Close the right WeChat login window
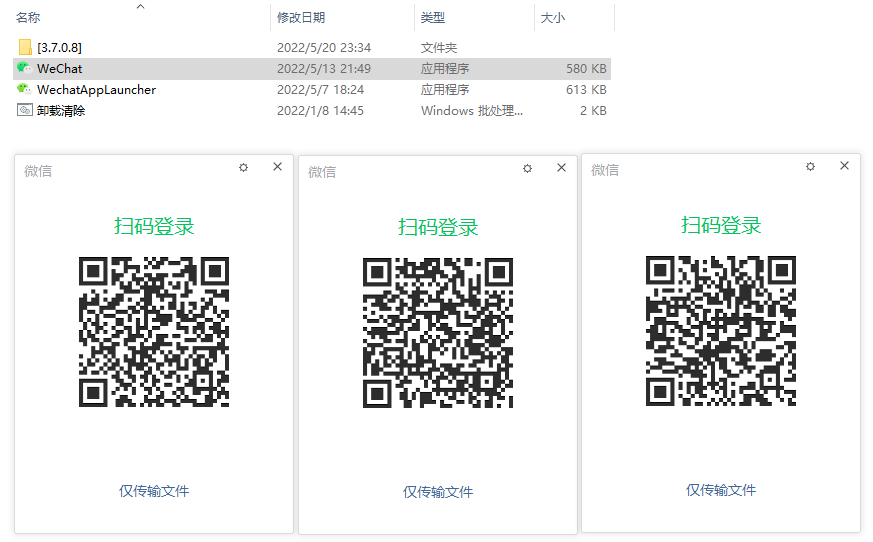The height and width of the screenshot is (542, 873). (x=845, y=166)
